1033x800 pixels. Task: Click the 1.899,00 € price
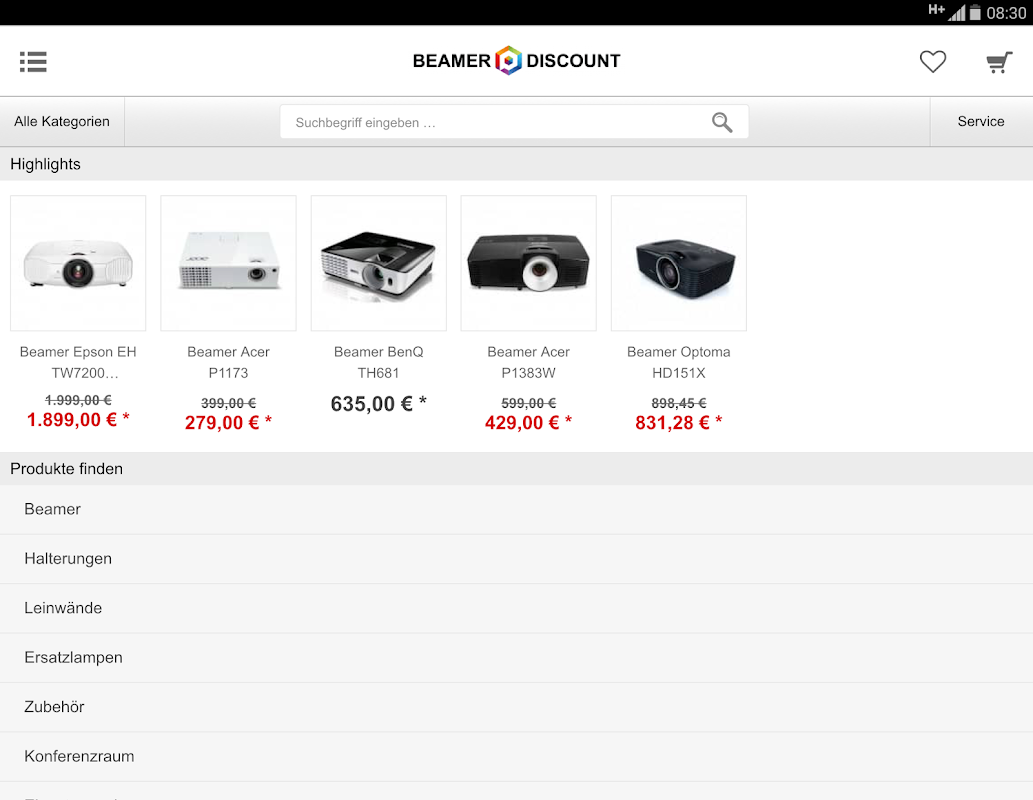point(78,420)
